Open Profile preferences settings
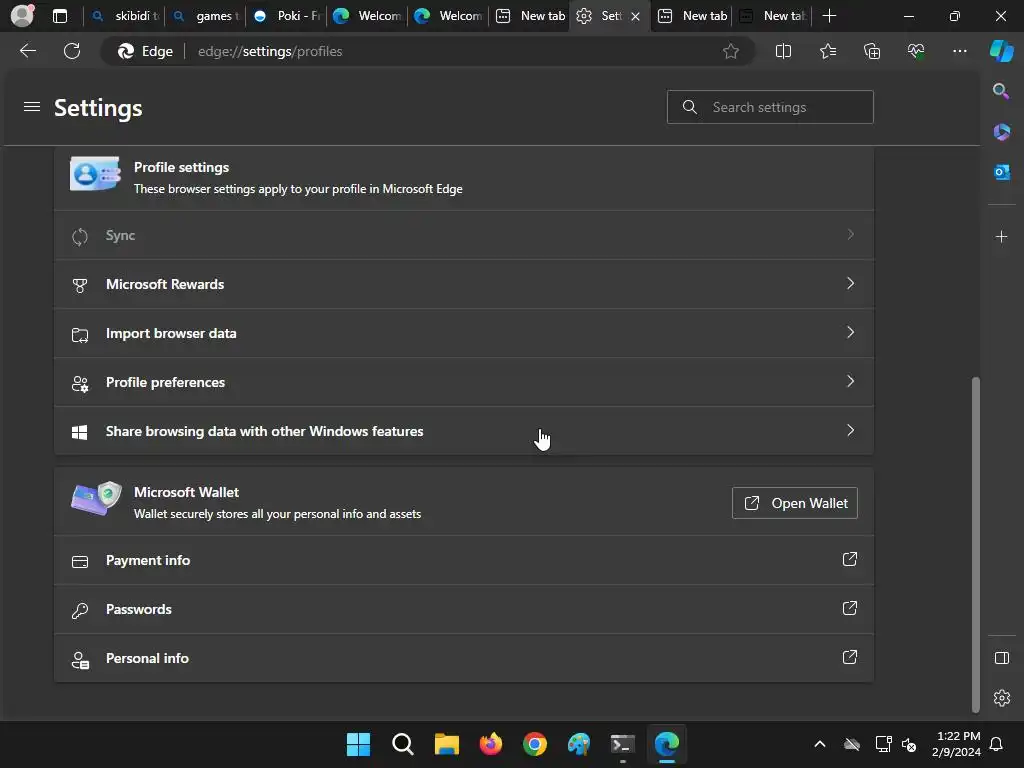1024x768 pixels. [464, 382]
